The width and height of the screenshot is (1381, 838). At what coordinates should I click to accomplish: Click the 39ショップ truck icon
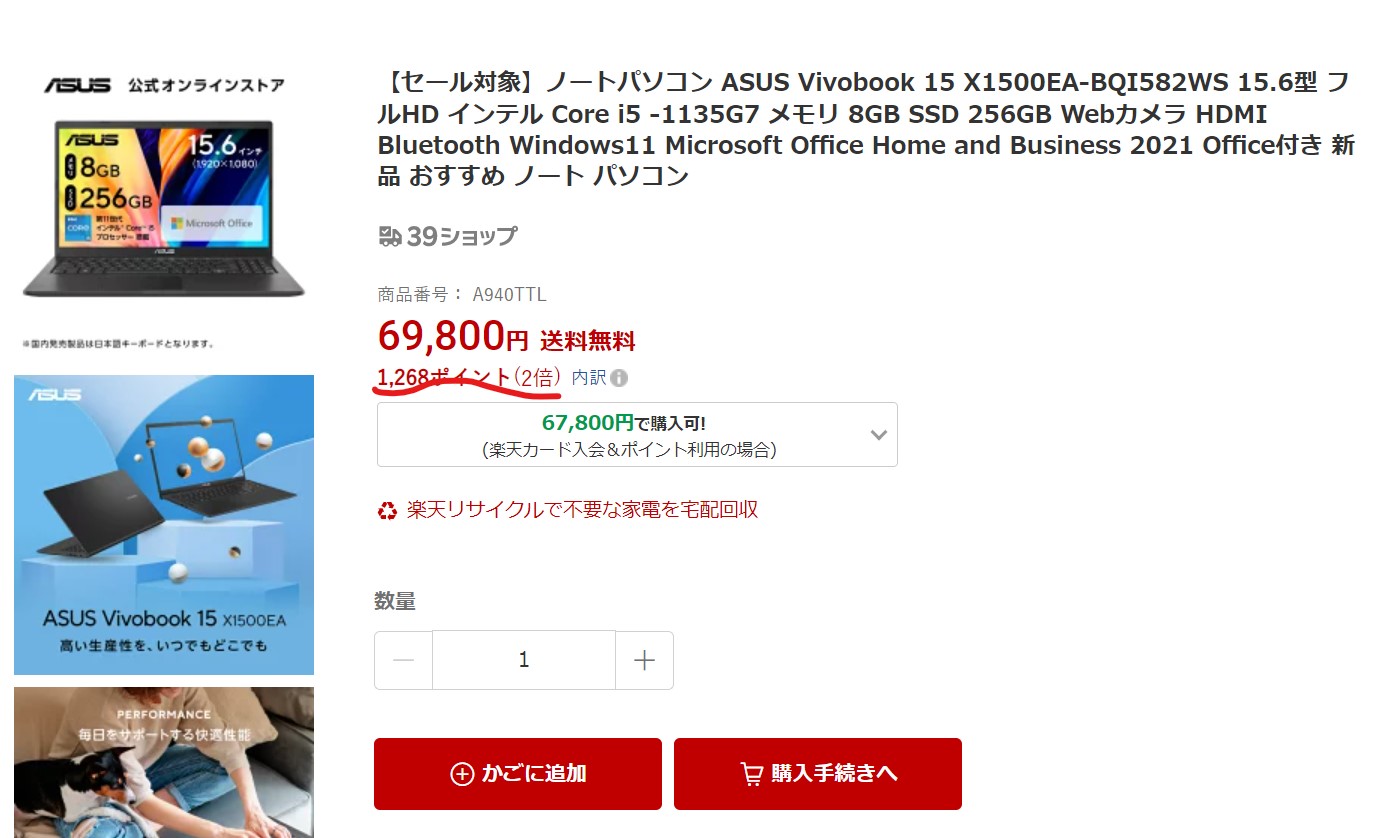pyautogui.click(x=390, y=236)
